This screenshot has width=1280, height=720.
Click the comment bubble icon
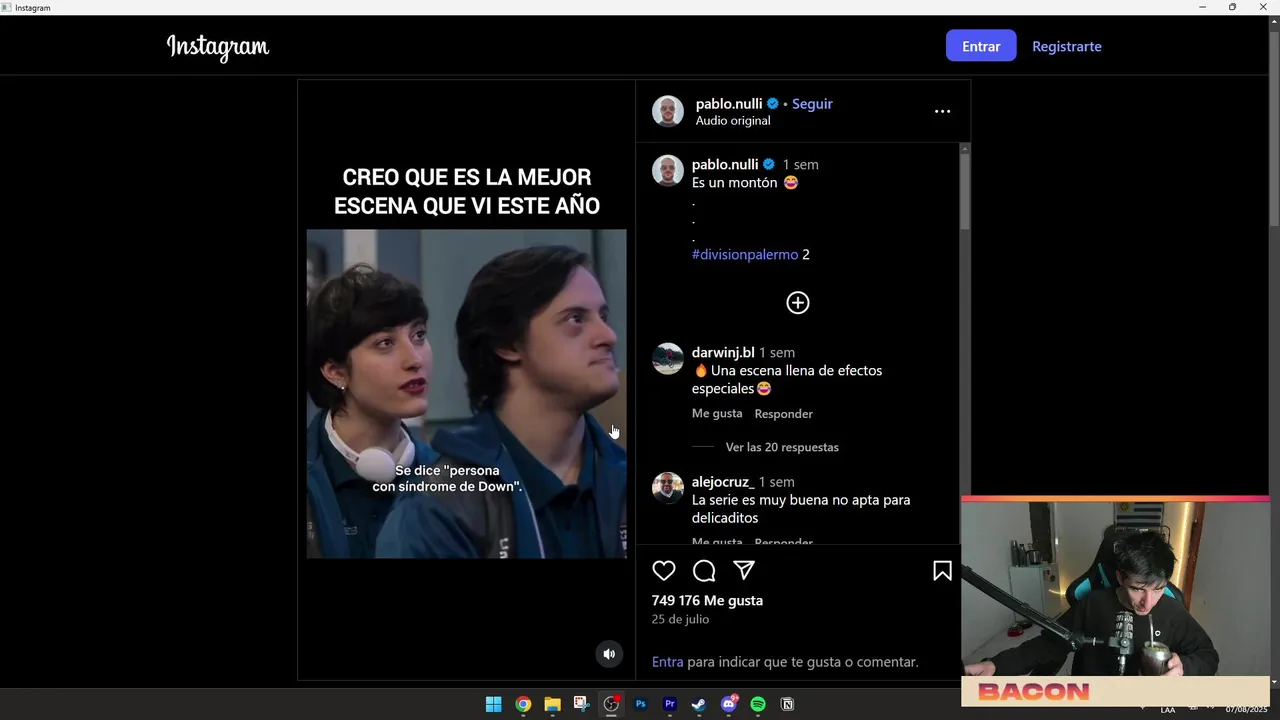tap(704, 570)
